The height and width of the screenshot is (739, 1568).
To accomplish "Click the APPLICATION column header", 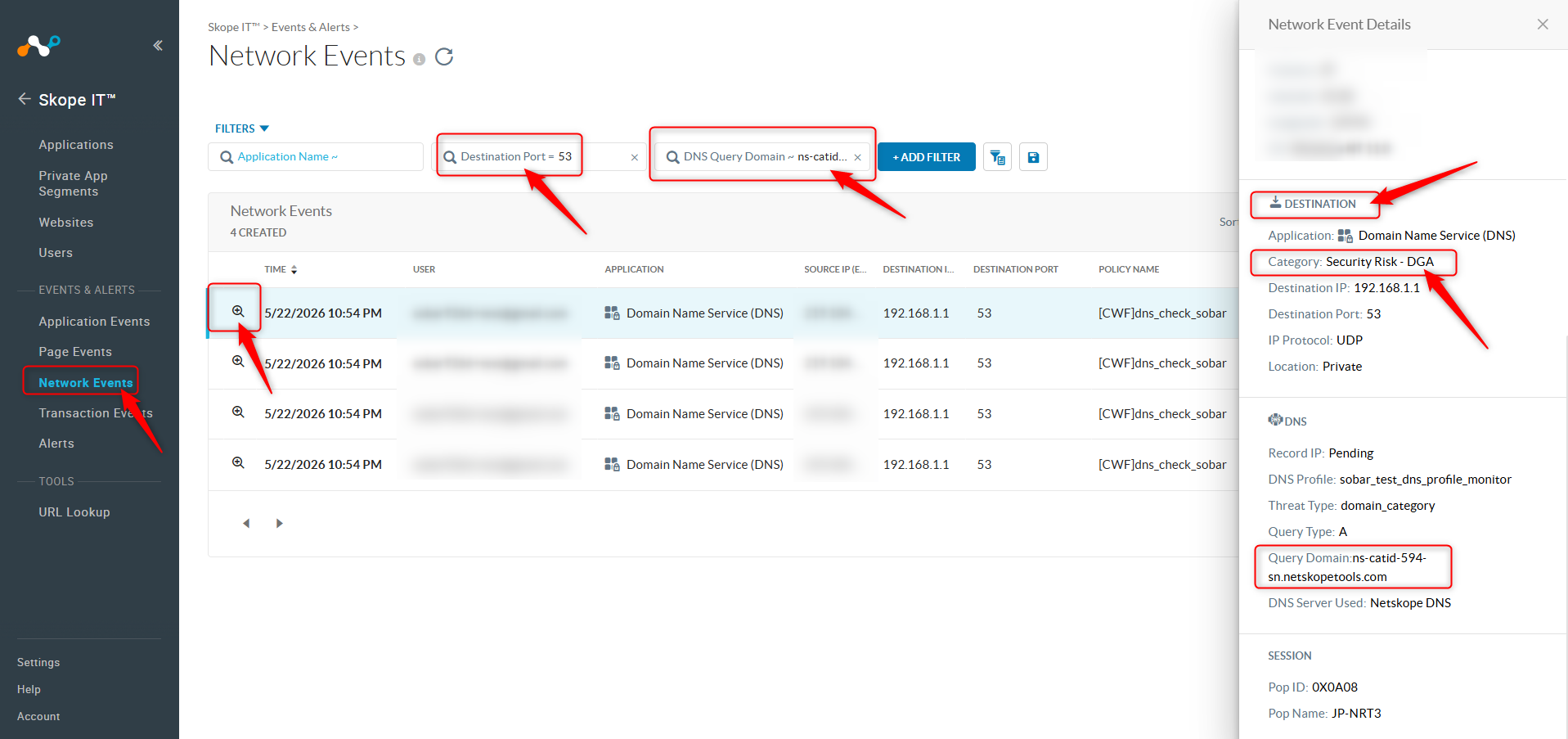I will (x=634, y=269).
